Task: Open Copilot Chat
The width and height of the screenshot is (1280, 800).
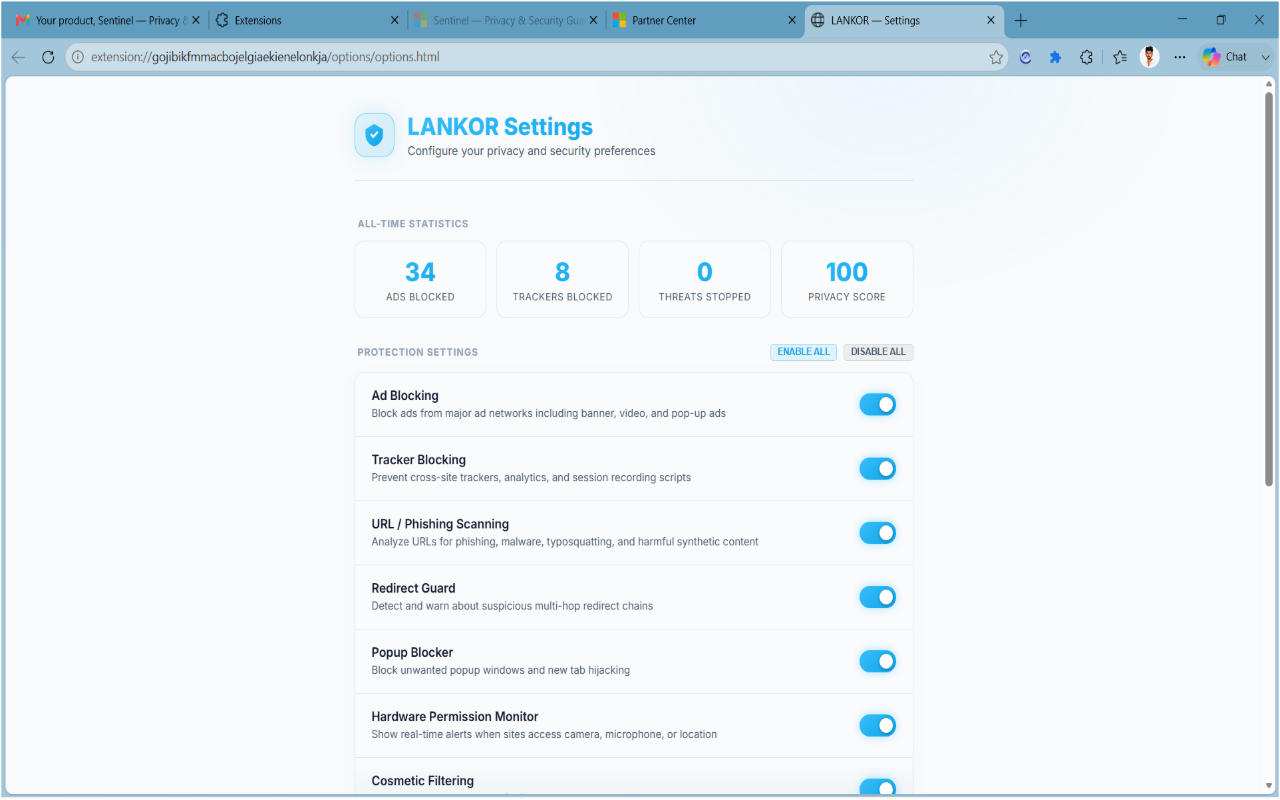Action: (1225, 57)
